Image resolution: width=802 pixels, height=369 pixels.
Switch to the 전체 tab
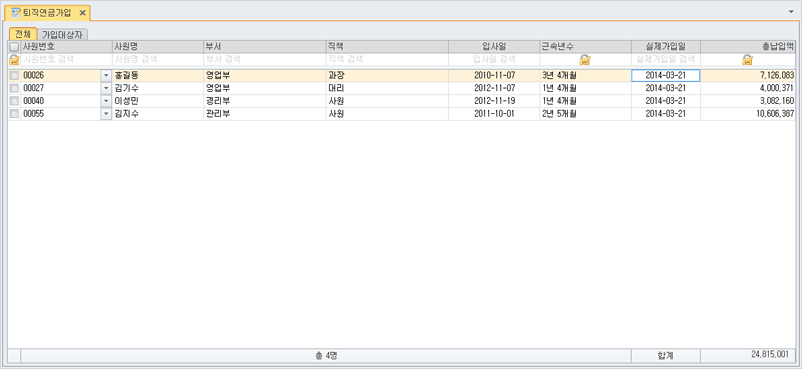coord(23,34)
